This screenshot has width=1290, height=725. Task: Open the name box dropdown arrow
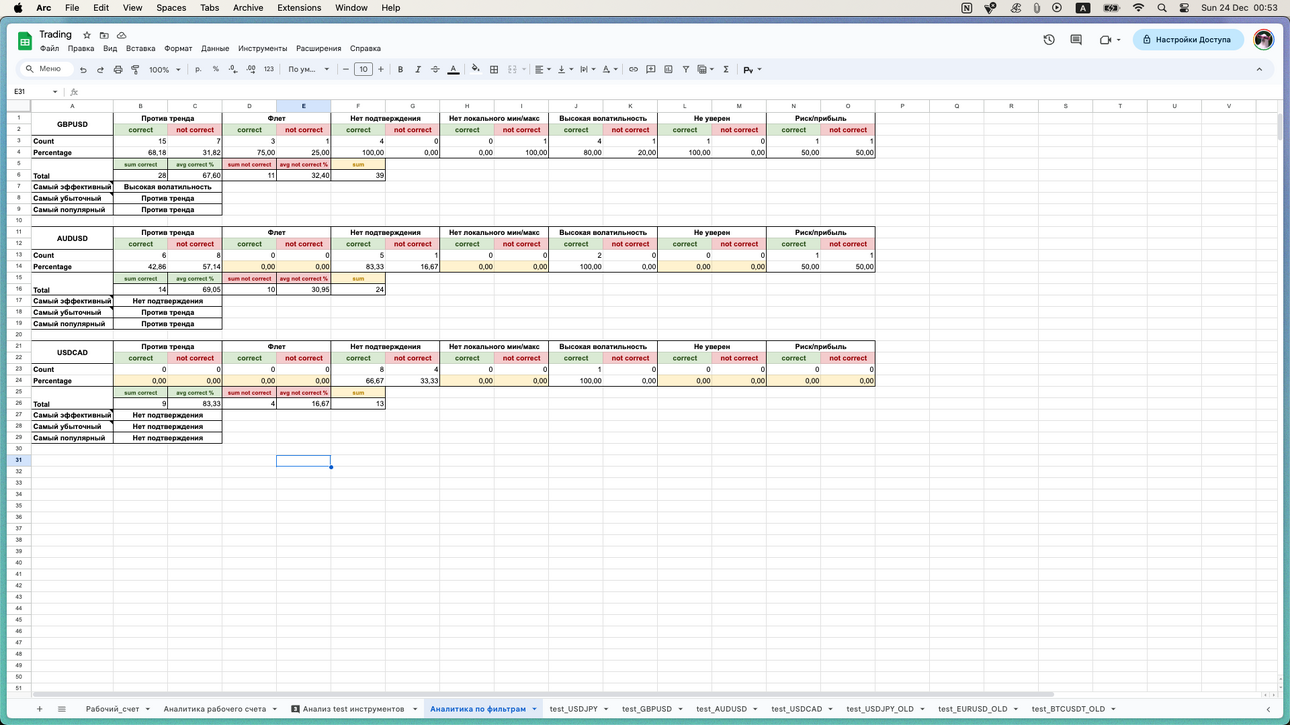pos(55,92)
